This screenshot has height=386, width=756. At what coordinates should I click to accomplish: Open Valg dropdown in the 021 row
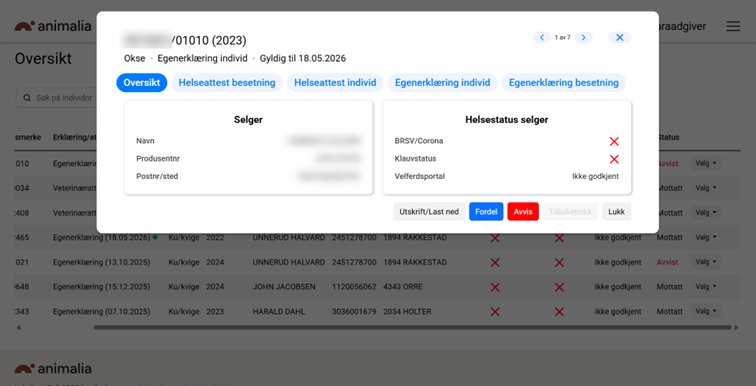[706, 262]
